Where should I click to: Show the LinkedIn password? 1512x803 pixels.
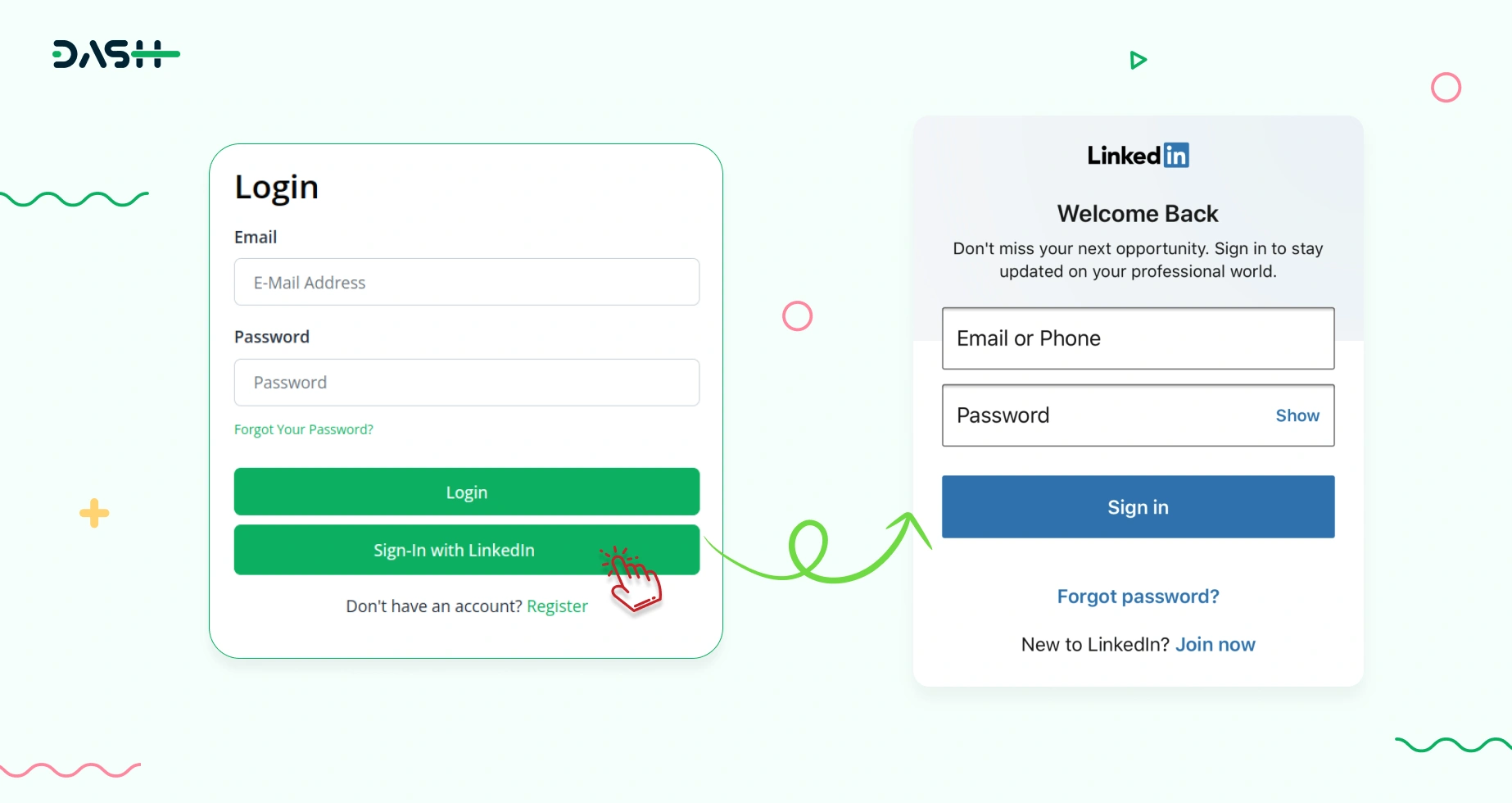(1297, 415)
